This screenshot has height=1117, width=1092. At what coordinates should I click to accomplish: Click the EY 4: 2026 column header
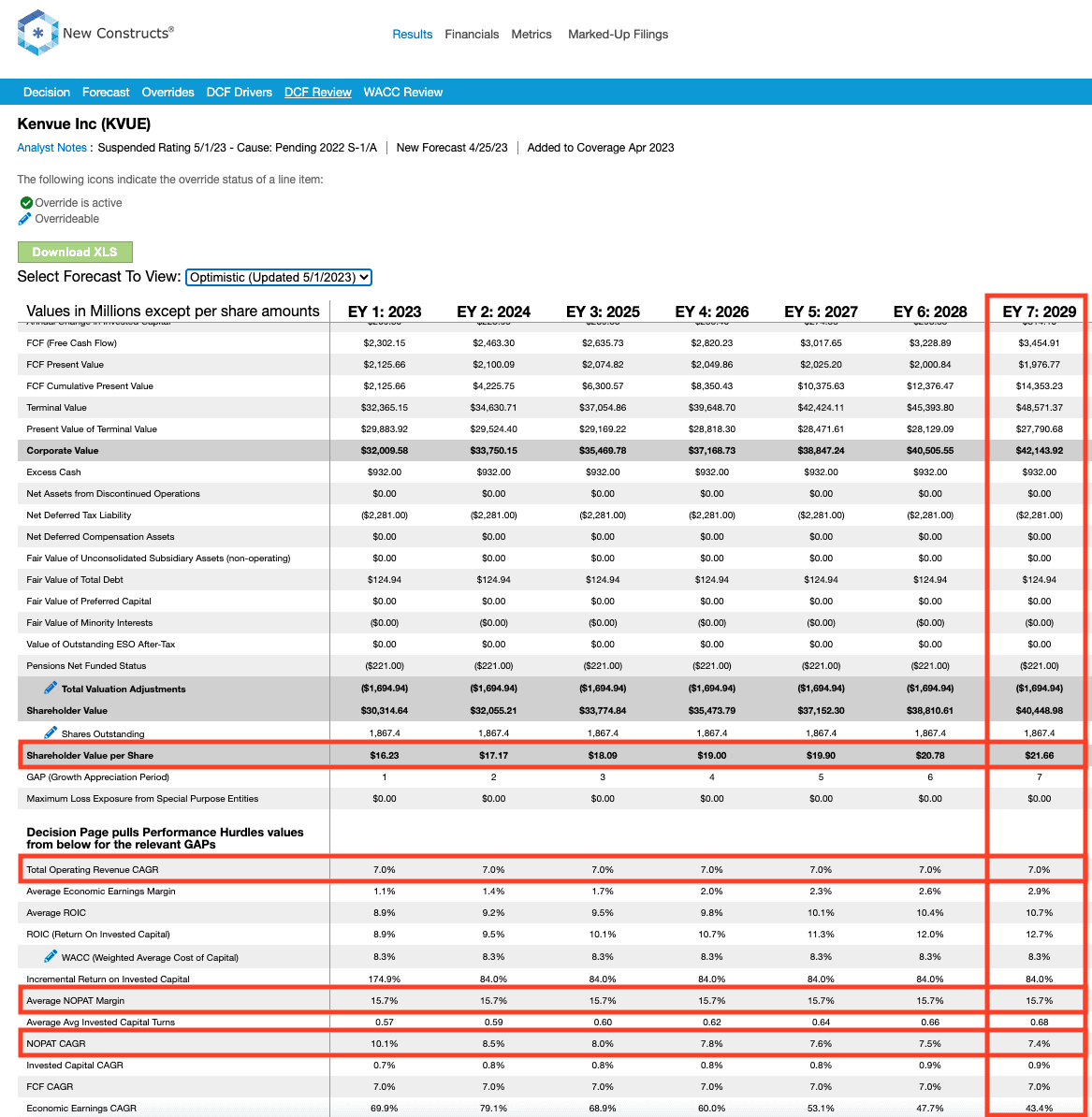711,312
